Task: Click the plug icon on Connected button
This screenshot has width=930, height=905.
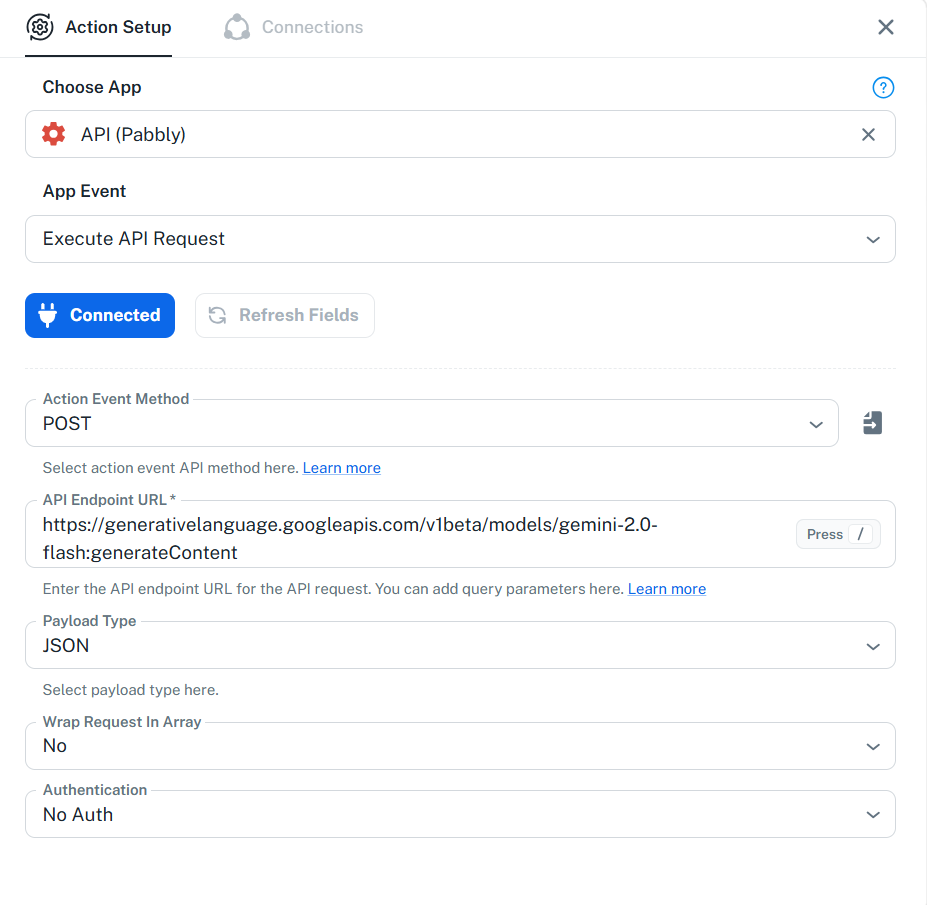Action: 47,316
